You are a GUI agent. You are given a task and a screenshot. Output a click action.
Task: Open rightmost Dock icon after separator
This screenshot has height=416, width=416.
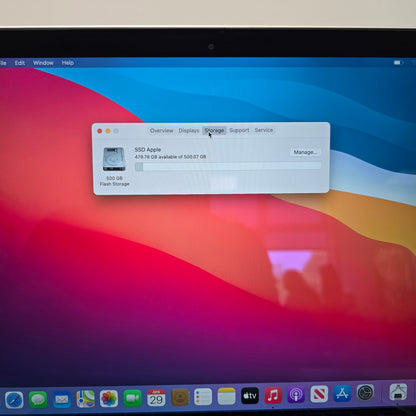[398, 392]
